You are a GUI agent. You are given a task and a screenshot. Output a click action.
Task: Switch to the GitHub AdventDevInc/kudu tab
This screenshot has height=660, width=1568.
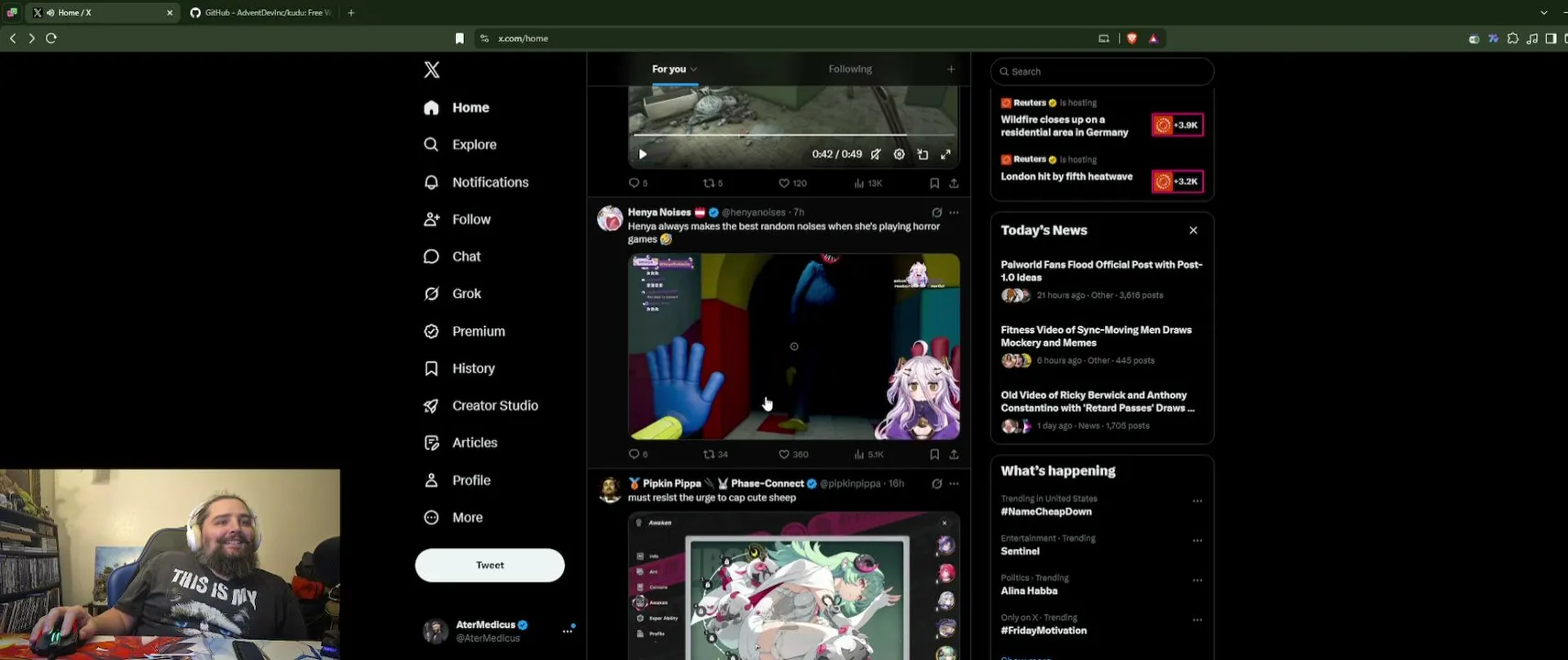pos(261,13)
